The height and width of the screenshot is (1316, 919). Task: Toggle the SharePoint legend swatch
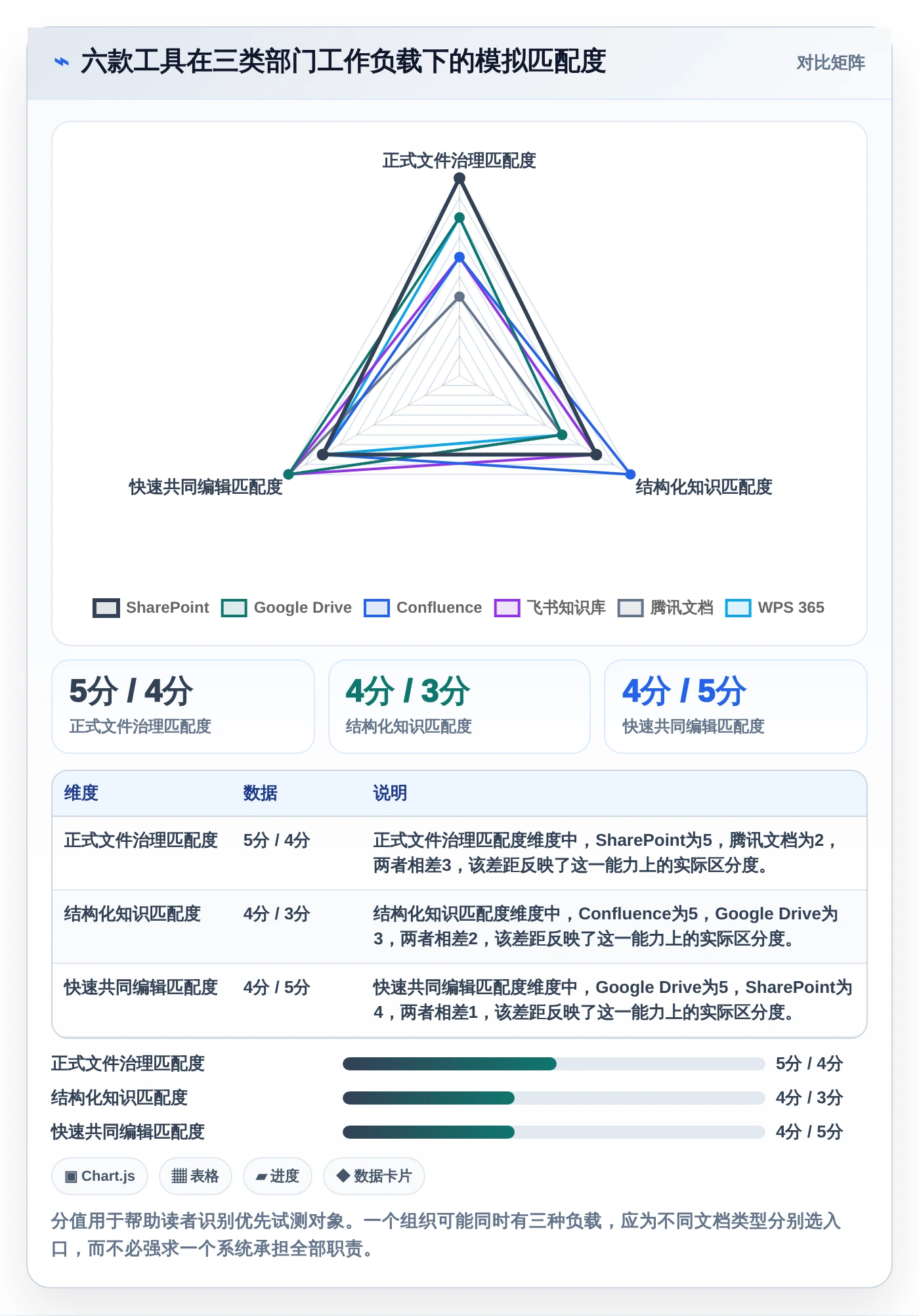[x=106, y=608]
